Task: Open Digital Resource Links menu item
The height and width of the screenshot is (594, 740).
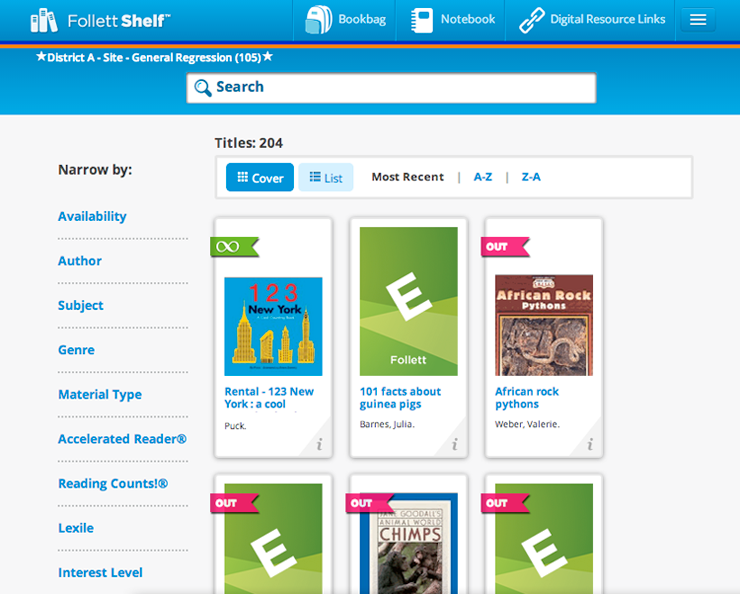Action: point(590,20)
